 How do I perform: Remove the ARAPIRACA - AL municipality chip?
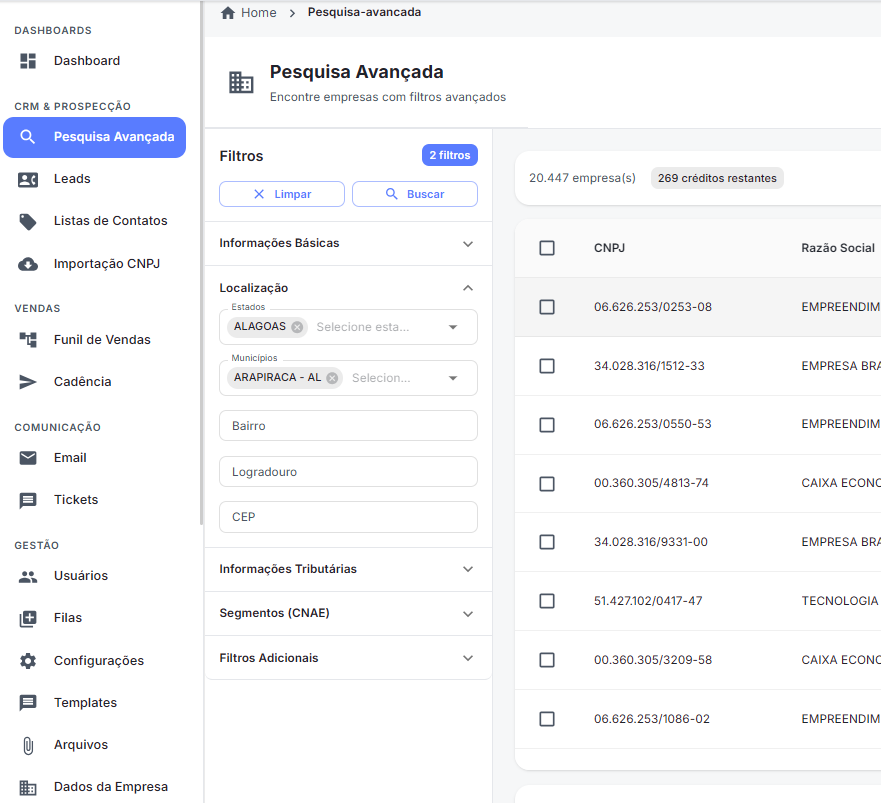331,378
